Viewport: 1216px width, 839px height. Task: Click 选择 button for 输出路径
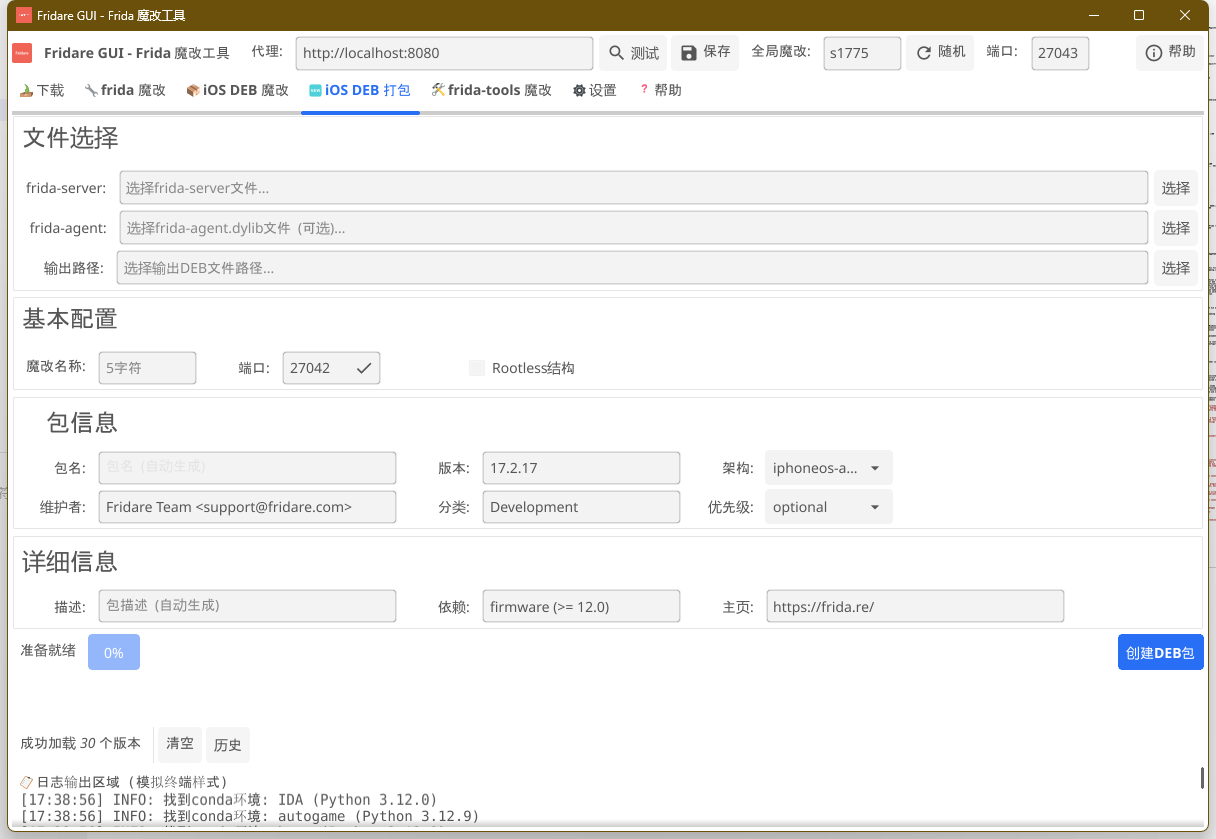click(x=1176, y=268)
